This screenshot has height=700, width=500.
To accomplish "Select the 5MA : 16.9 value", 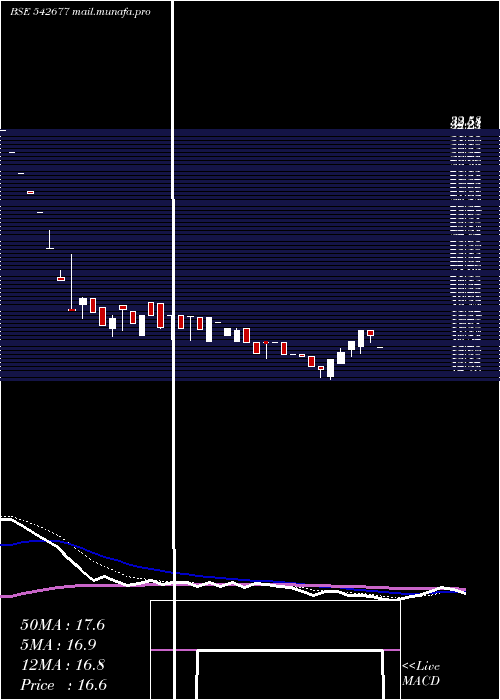I will tap(59, 645).
